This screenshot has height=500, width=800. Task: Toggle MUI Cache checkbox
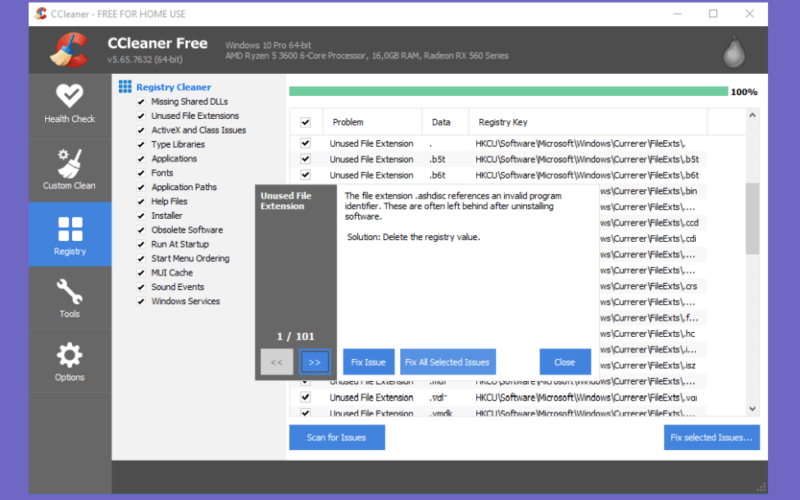pyautogui.click(x=141, y=273)
